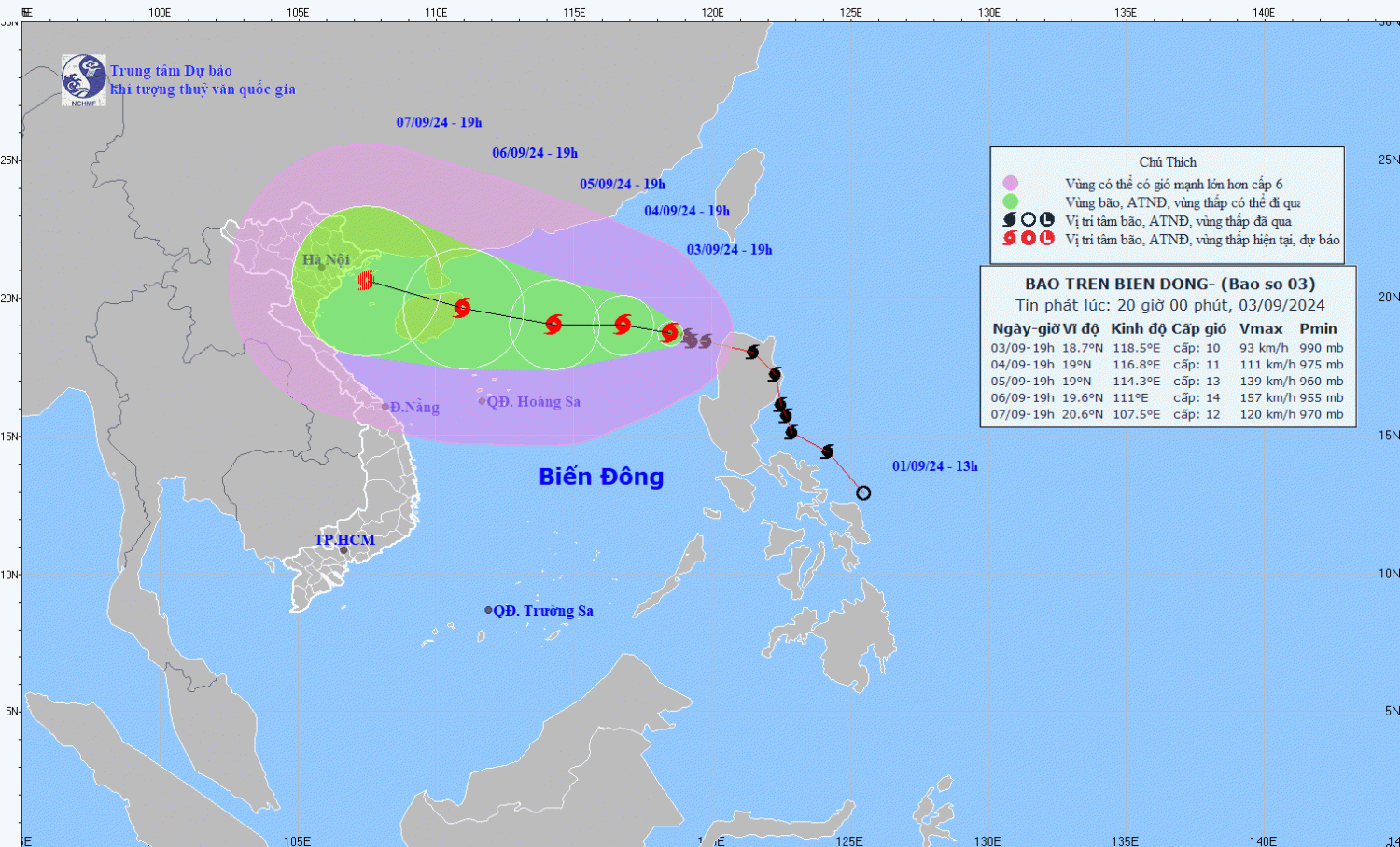Image resolution: width=1400 pixels, height=847 pixels.
Task: Click the green storm-path zone legend swatch
Action: [x=1010, y=201]
